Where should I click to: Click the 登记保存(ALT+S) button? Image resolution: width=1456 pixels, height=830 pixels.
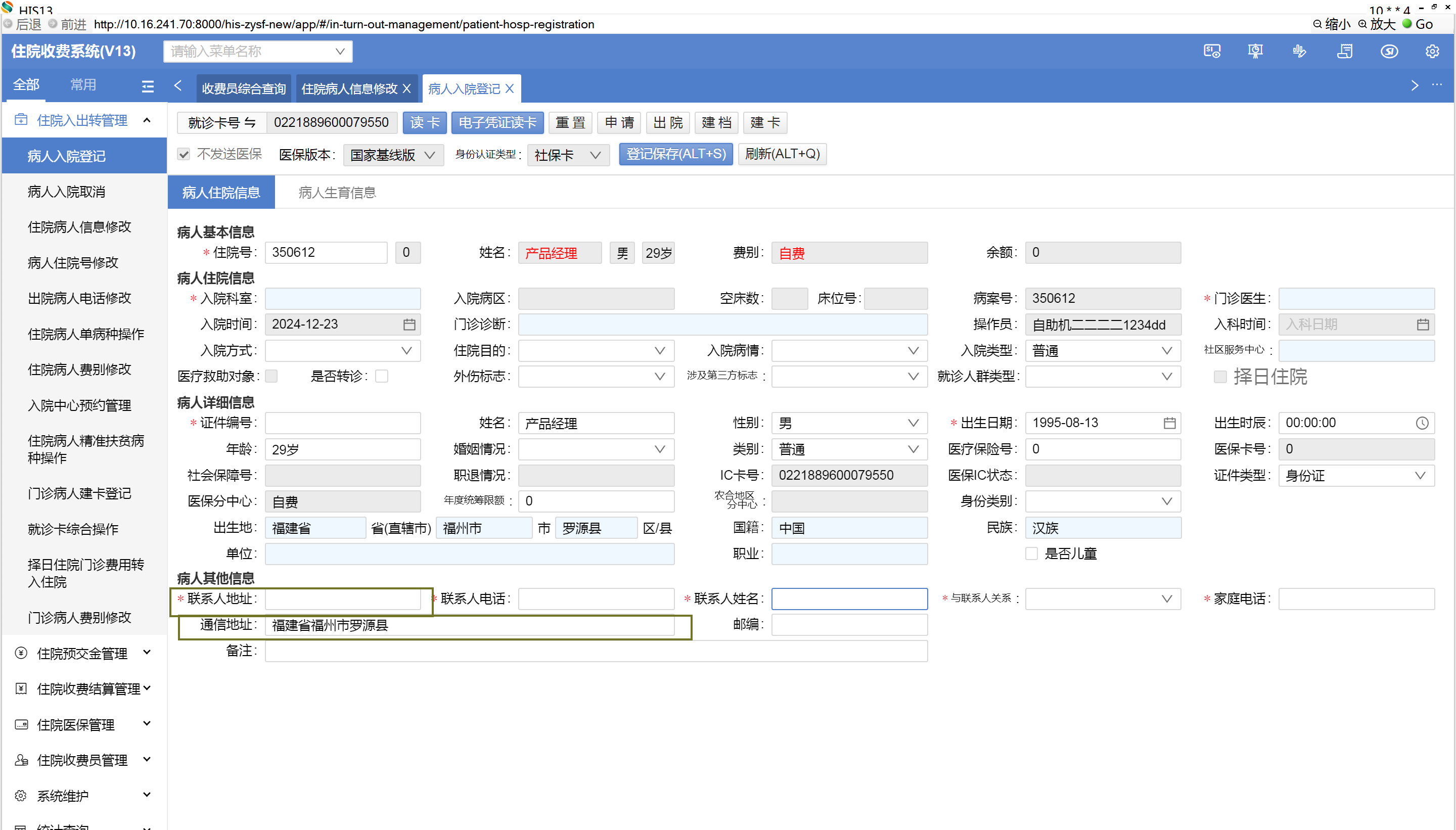(x=675, y=154)
